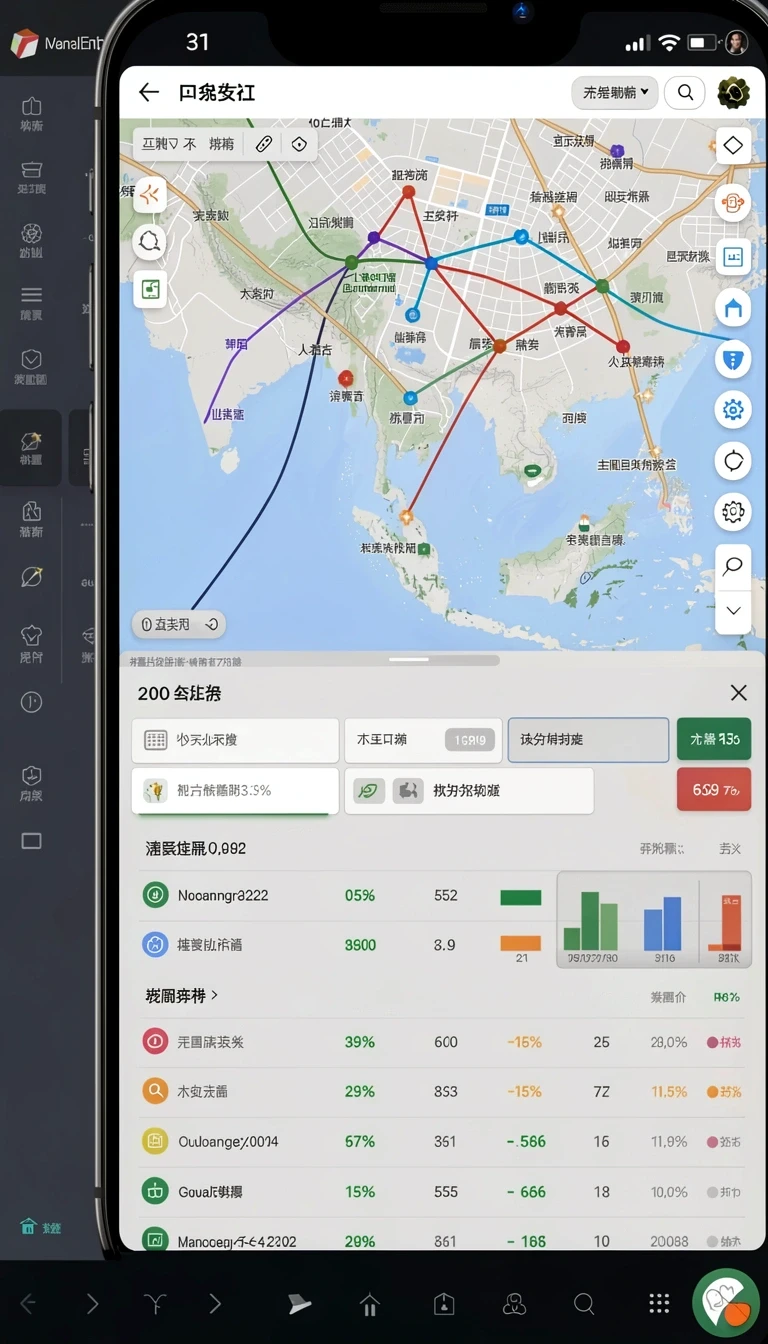768x1344 pixels.
Task: Expand the chevron-down button on right map rail
Action: [x=733, y=611]
